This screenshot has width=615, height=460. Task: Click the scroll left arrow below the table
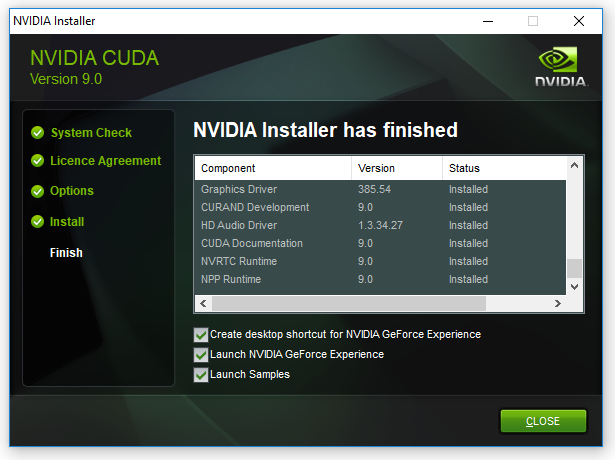tap(203, 304)
